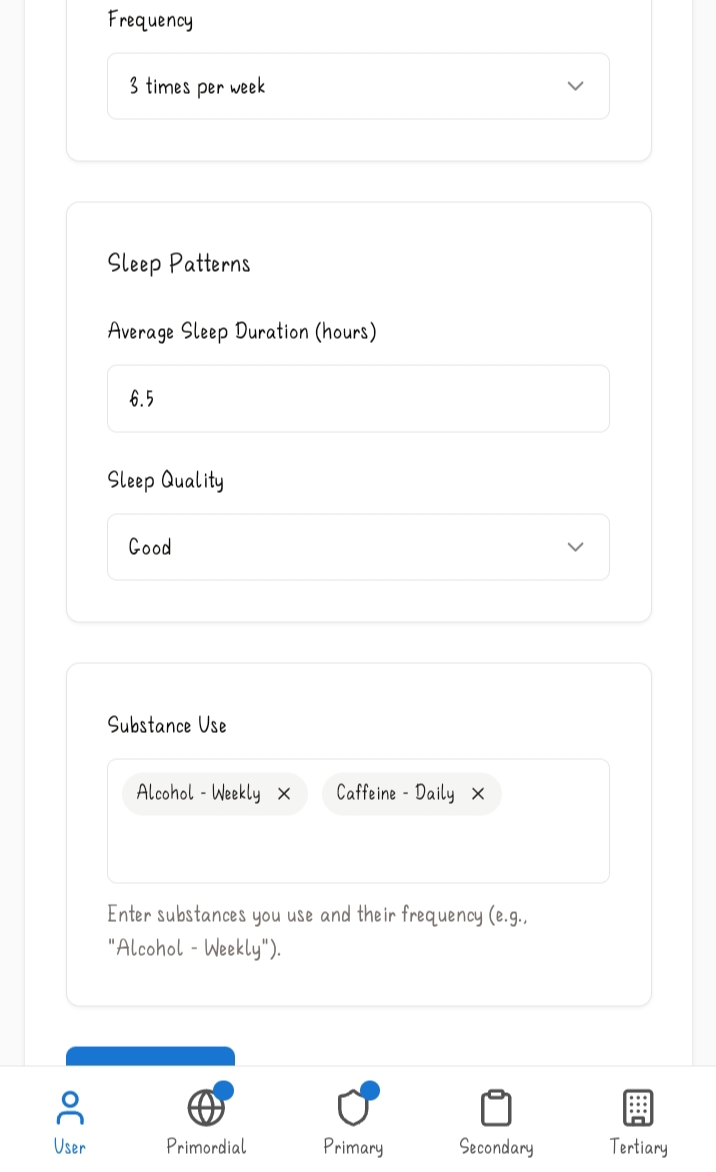This screenshot has height=1172, width=716.
Task: Select the Alcohol - Weekly chip label
Action: (198, 794)
